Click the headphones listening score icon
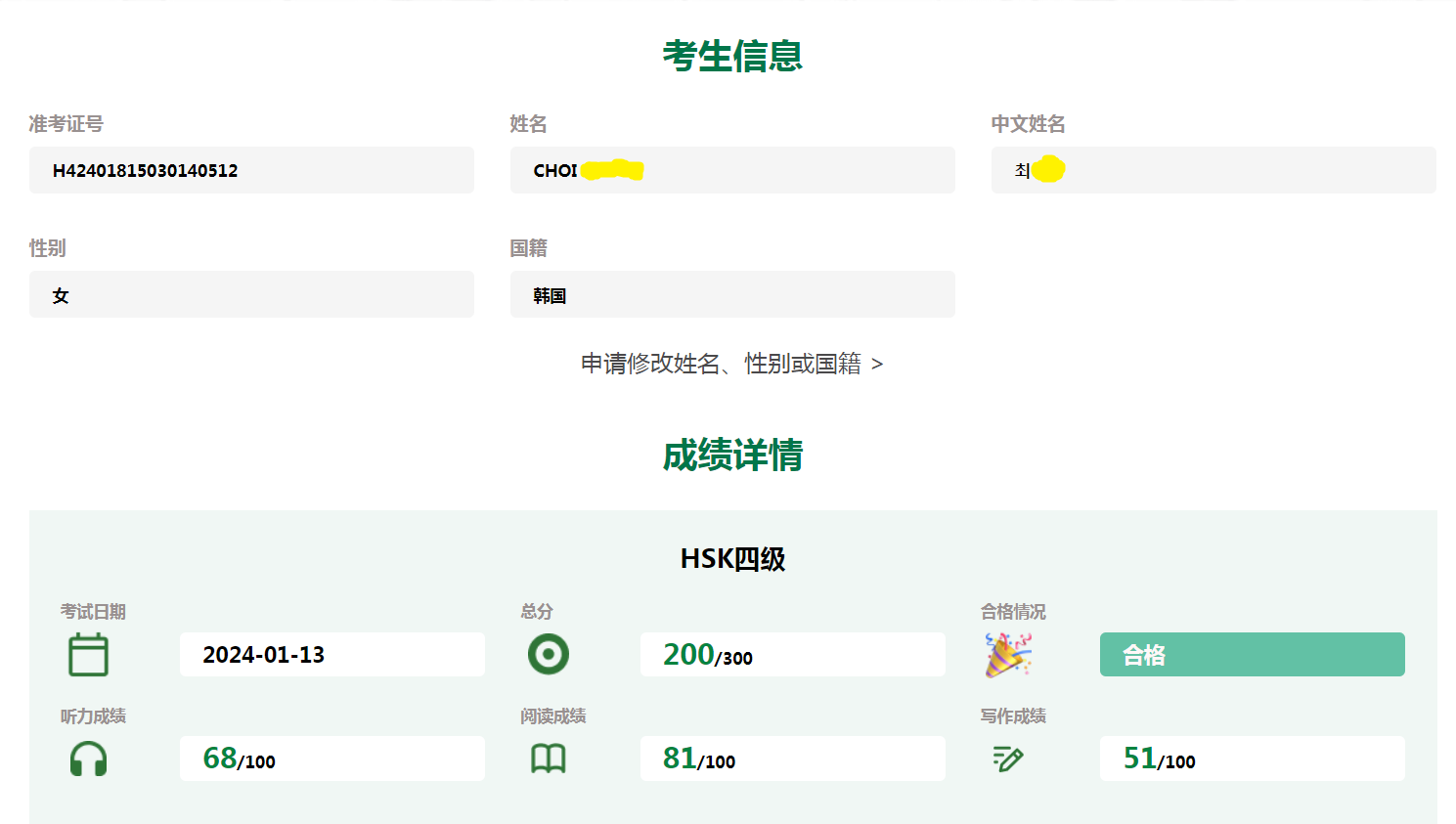The height and width of the screenshot is (824, 1456). [88, 759]
